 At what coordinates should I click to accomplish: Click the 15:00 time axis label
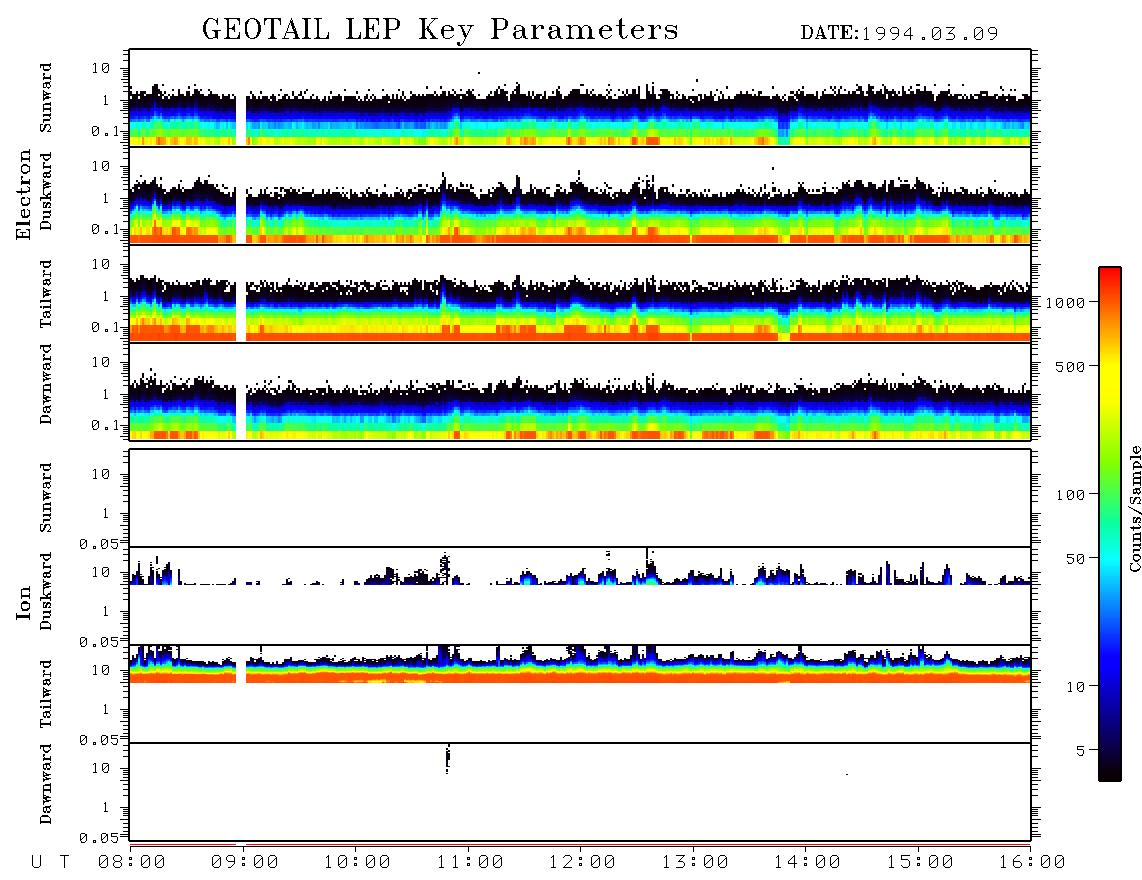(x=920, y=862)
